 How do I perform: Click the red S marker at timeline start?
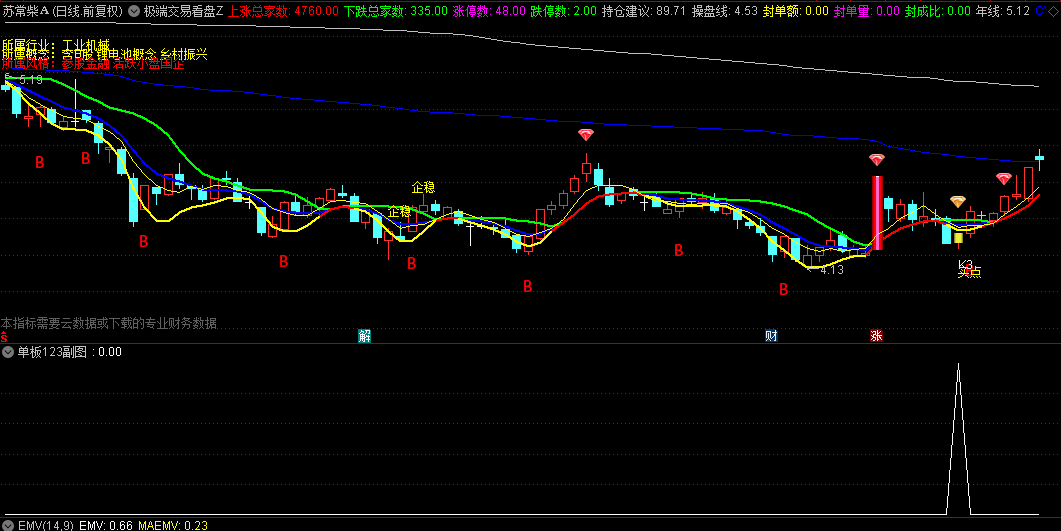[4, 336]
